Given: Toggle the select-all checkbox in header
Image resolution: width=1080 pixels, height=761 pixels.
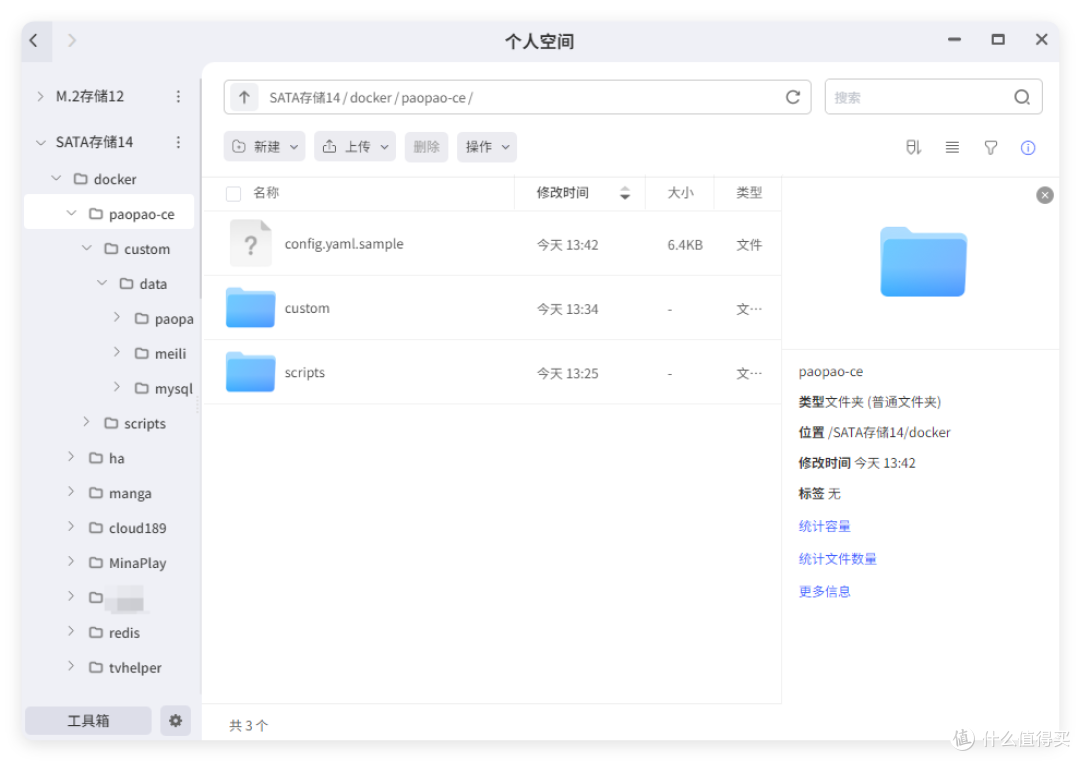Looking at the screenshot, I should (x=233, y=194).
